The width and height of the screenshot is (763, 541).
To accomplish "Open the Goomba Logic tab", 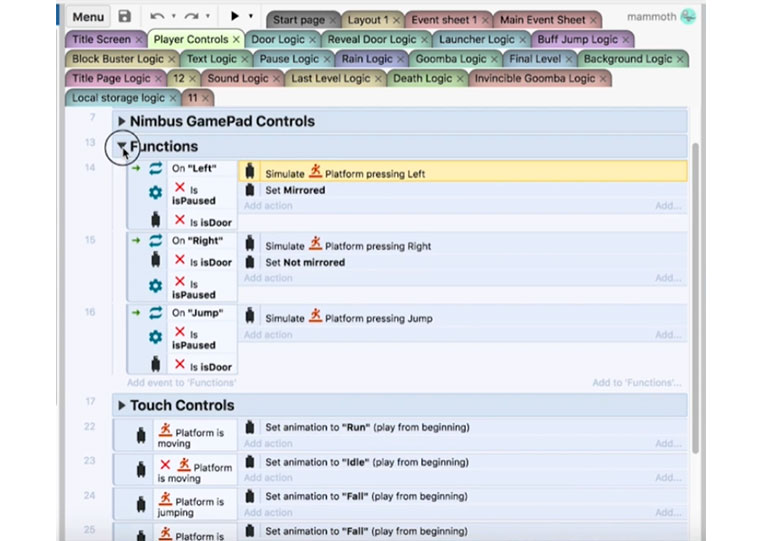I will (x=451, y=59).
